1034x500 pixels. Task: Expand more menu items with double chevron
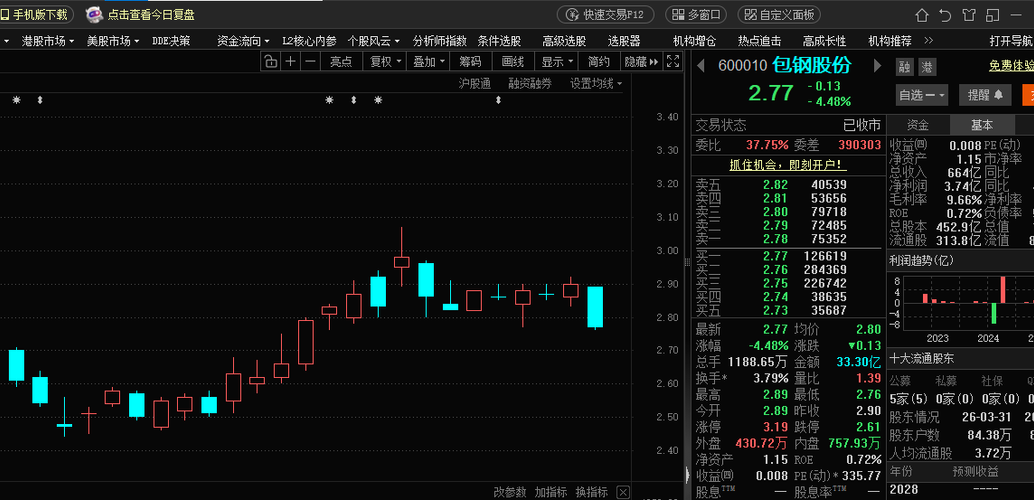(x=929, y=41)
